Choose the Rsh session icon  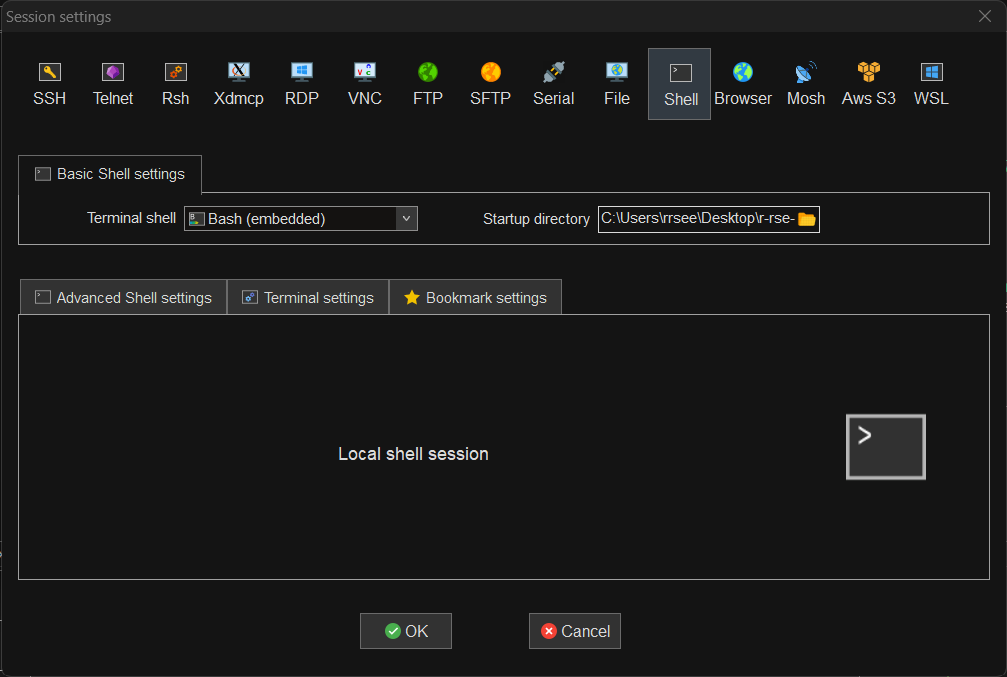(175, 83)
